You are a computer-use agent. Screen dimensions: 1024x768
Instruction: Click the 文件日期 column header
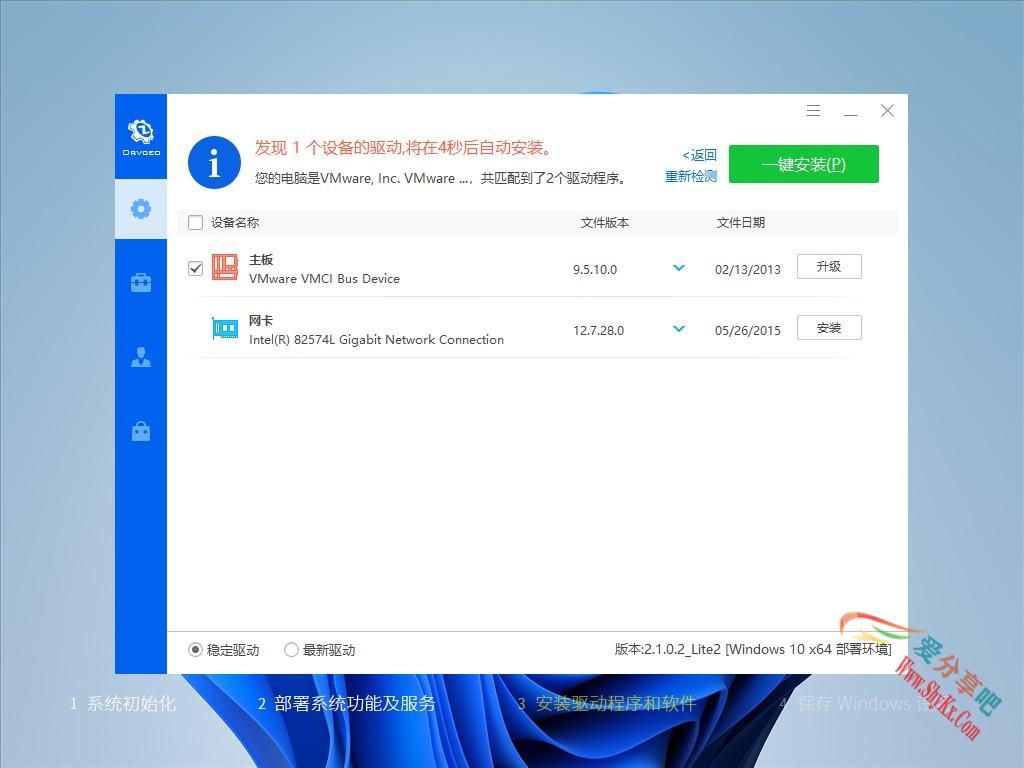741,223
